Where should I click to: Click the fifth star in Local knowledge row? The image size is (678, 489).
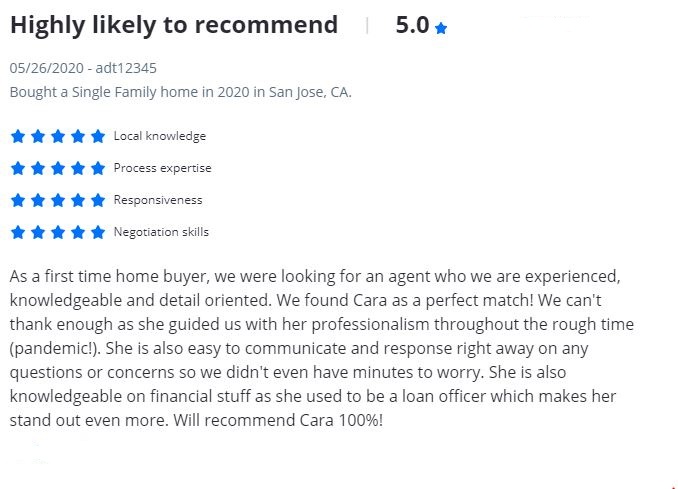coord(97,136)
